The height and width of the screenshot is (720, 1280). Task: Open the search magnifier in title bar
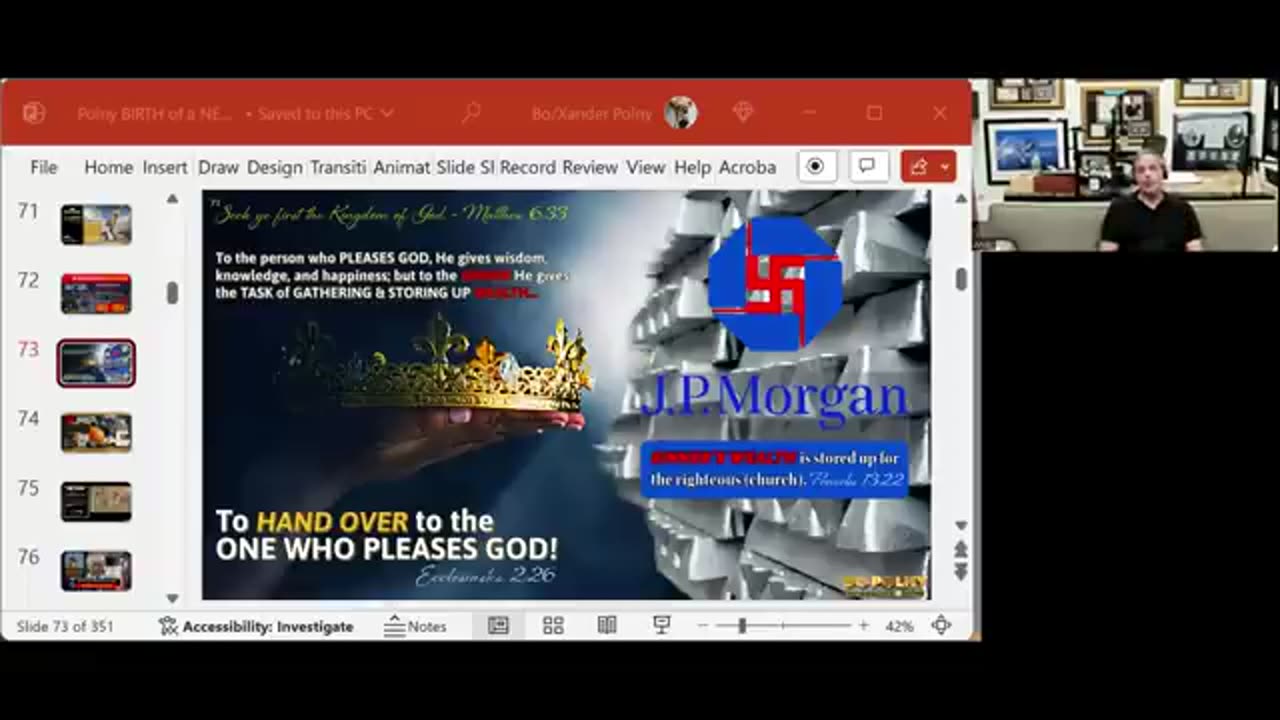(x=471, y=113)
